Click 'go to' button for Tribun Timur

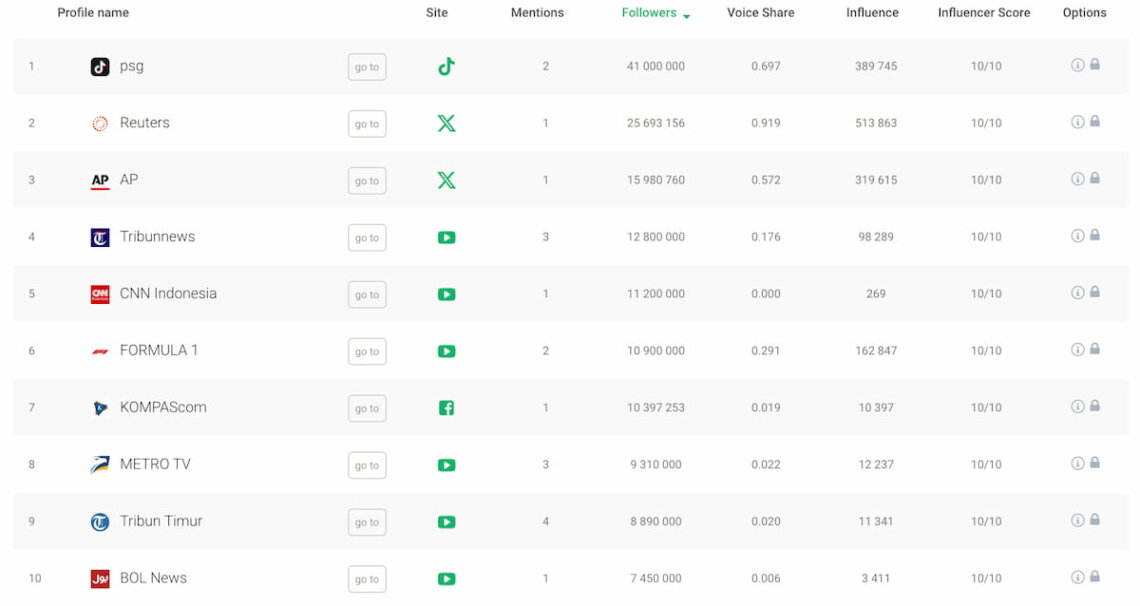pyautogui.click(x=367, y=522)
